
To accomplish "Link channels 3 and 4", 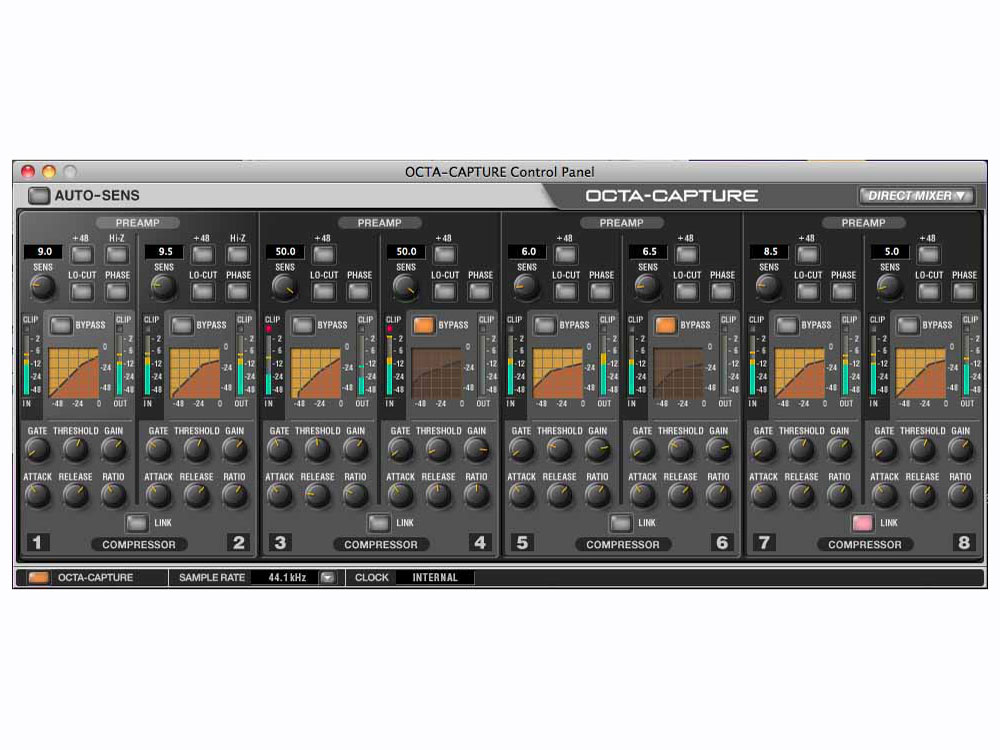I will click(x=378, y=523).
